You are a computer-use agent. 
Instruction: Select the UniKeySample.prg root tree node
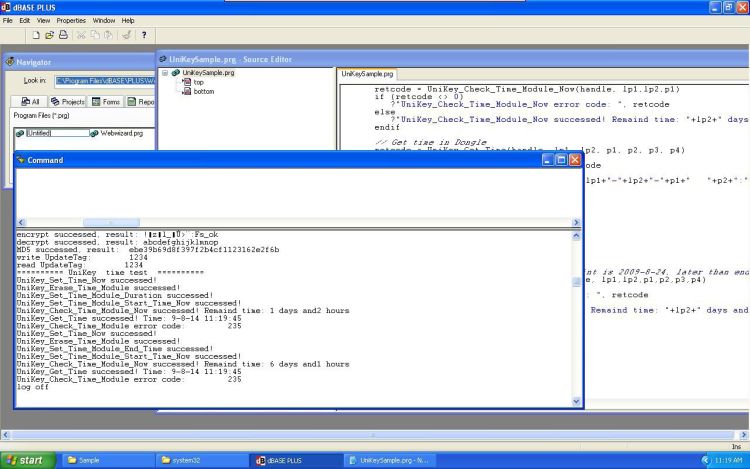pos(208,73)
